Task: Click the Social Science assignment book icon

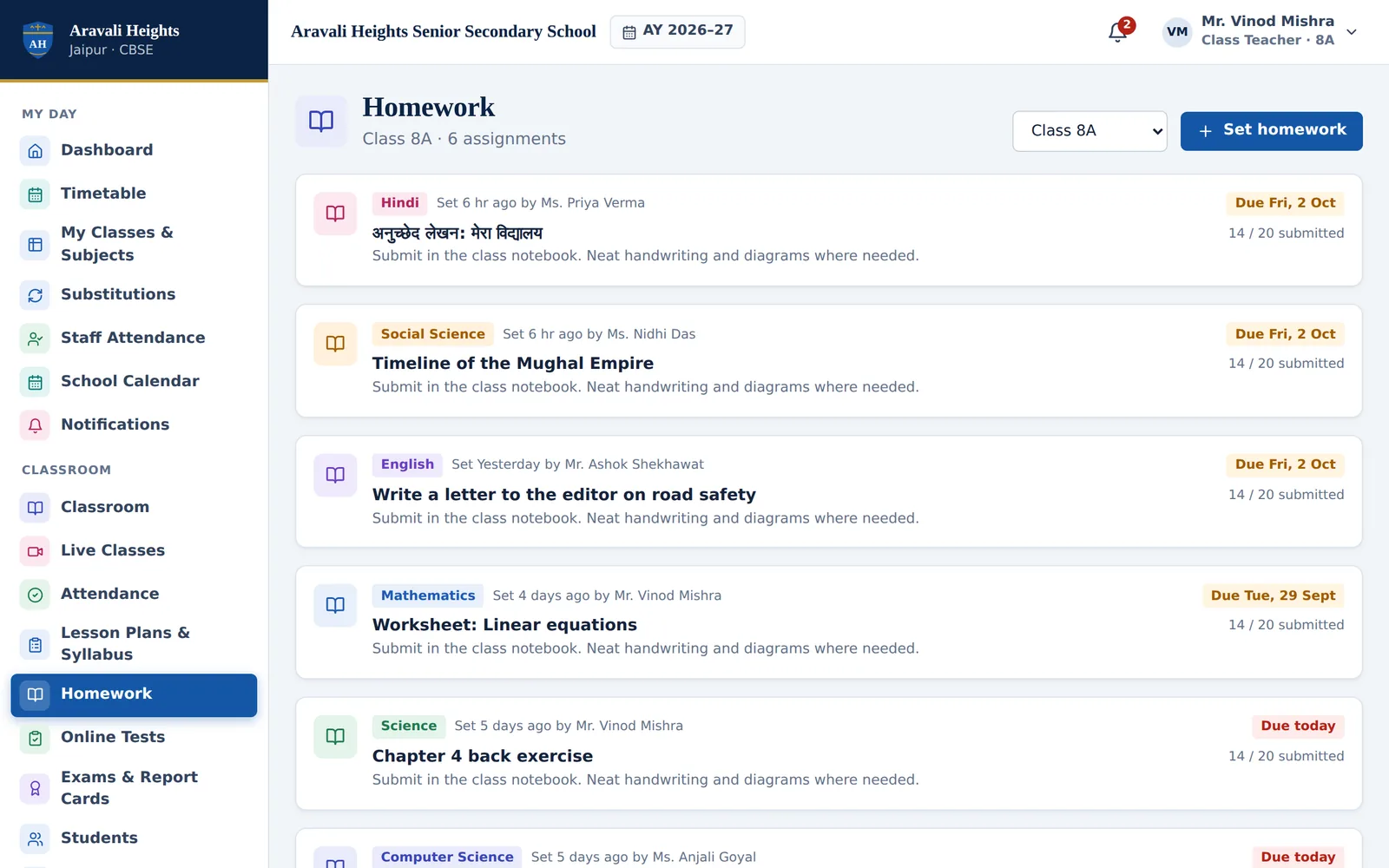Action: pyautogui.click(x=335, y=344)
